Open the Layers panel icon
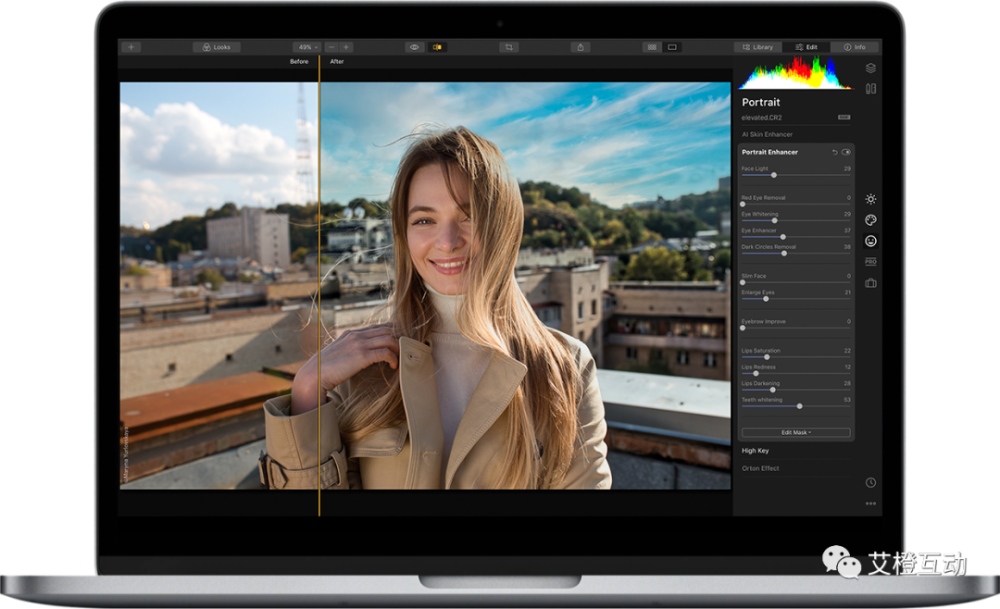Screen dimensions: 1000x609 (x=870, y=68)
